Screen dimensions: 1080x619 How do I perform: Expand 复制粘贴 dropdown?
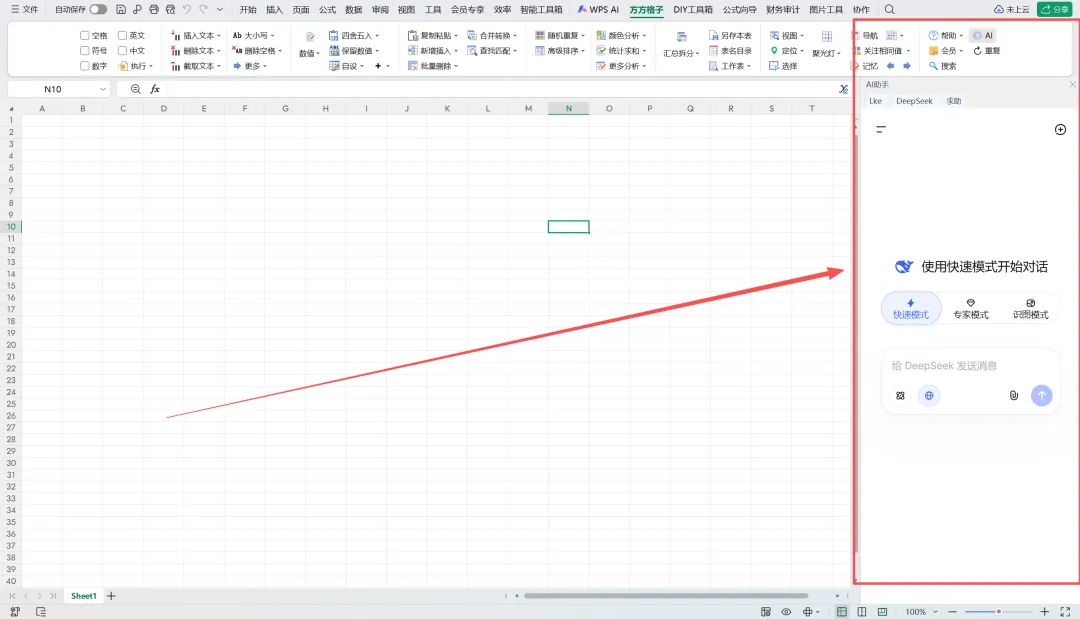coord(433,35)
